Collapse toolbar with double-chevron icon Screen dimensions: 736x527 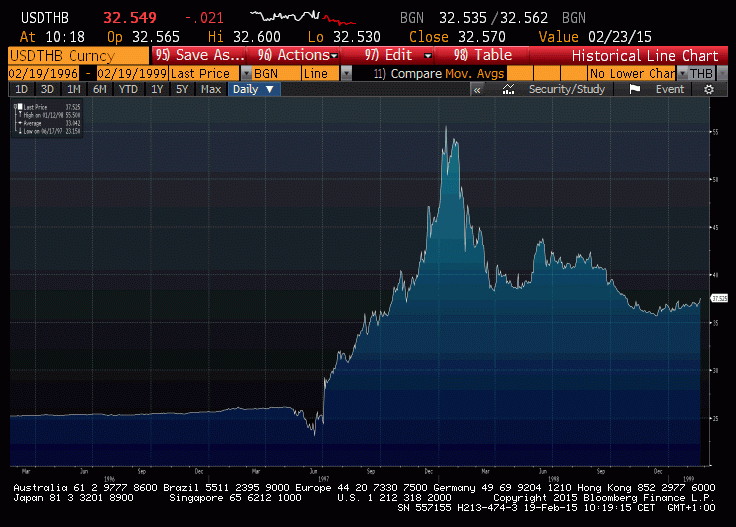coord(477,90)
